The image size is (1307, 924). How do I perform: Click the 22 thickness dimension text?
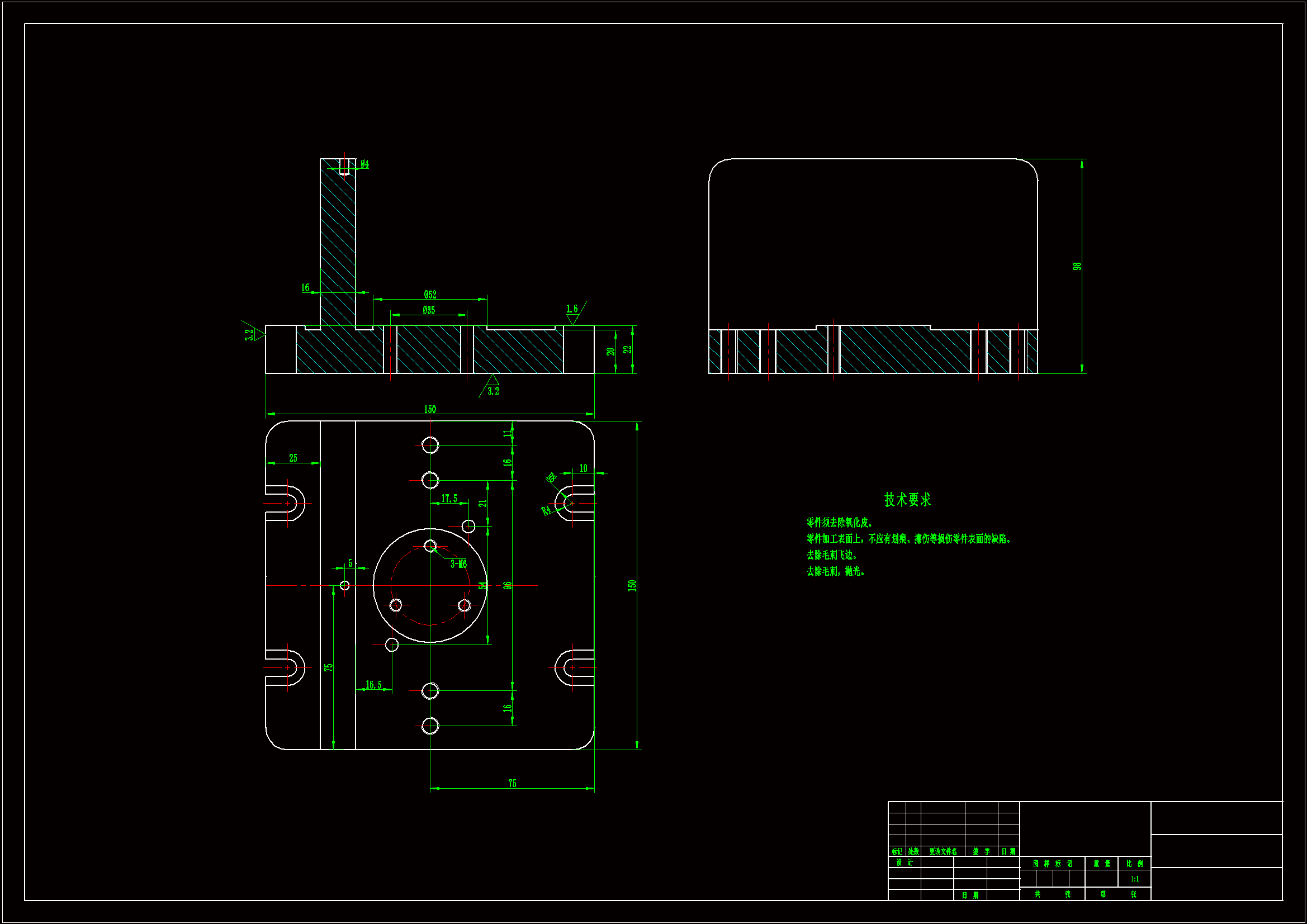point(628,349)
